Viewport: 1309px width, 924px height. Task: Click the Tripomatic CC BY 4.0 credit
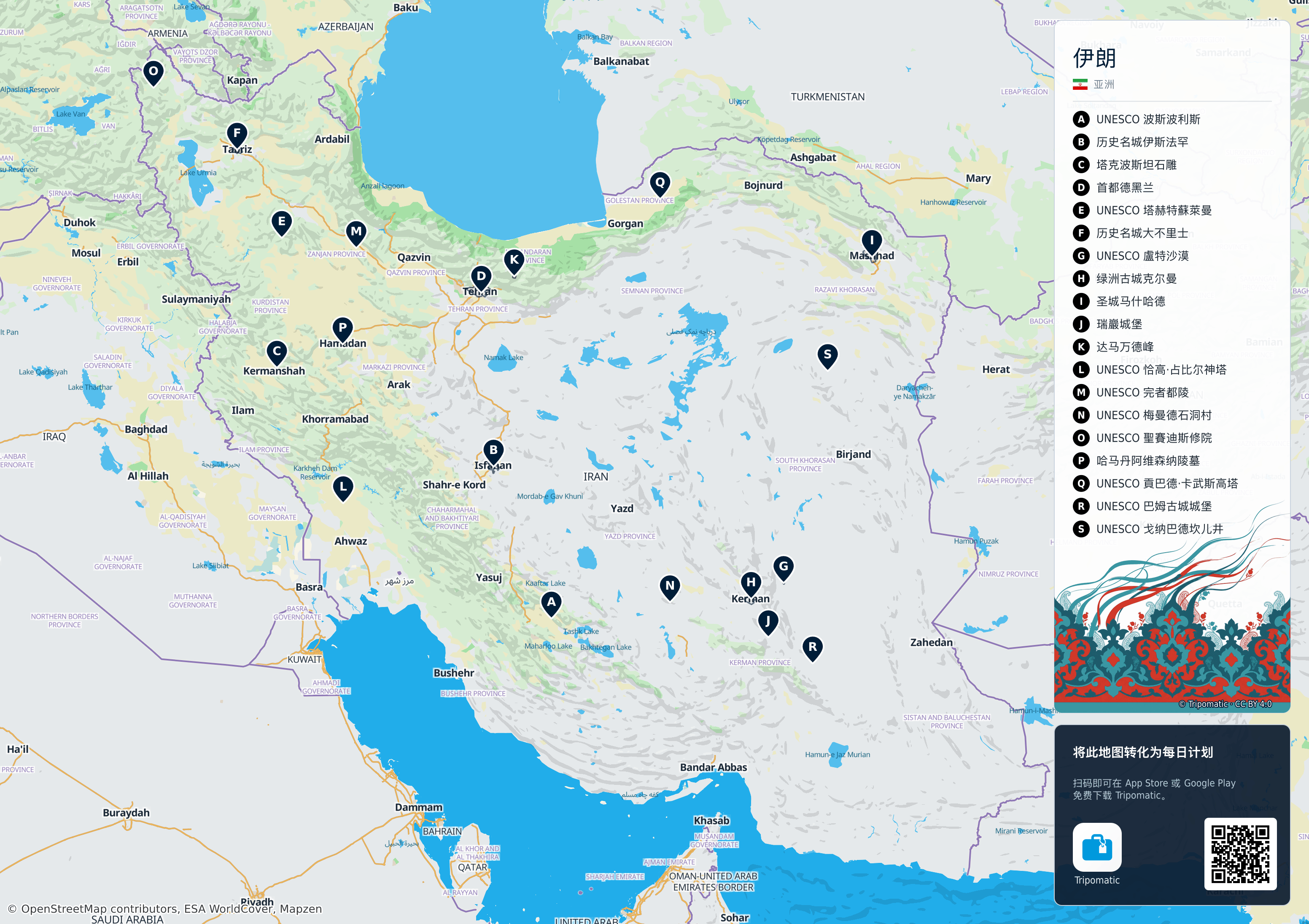pos(1225,704)
